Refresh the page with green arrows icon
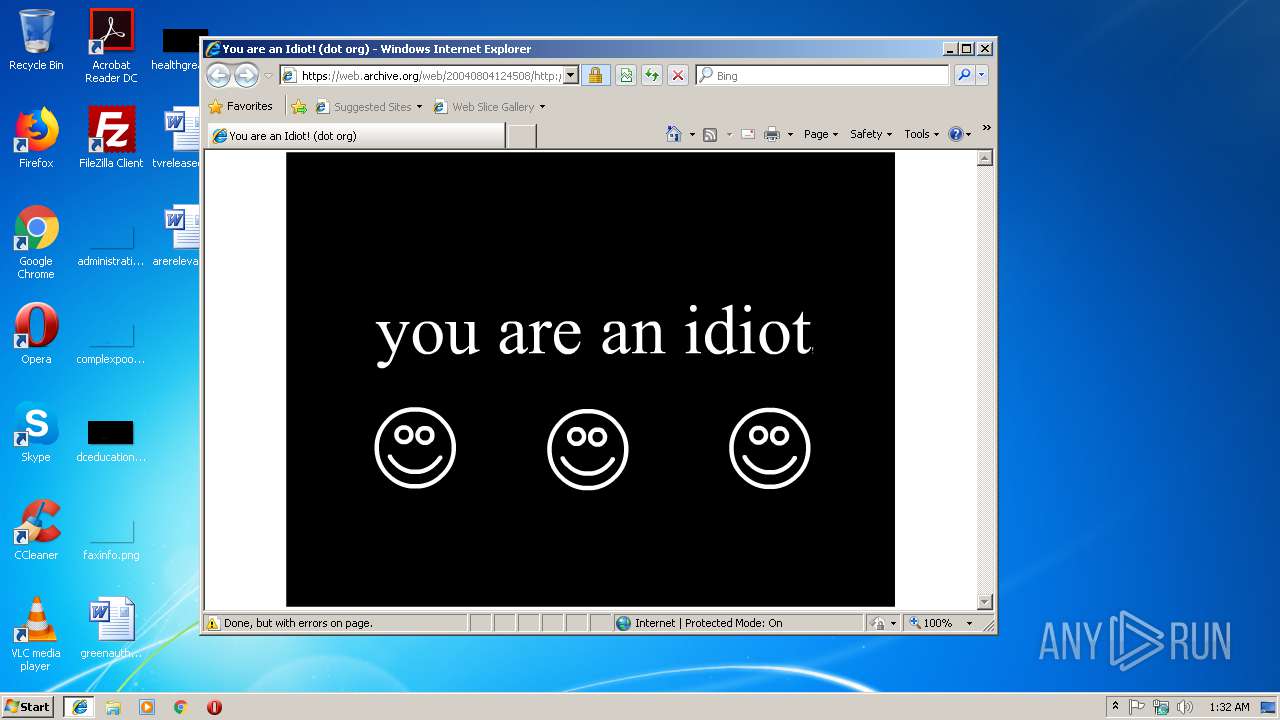The height and width of the screenshot is (720, 1280). tap(652, 75)
